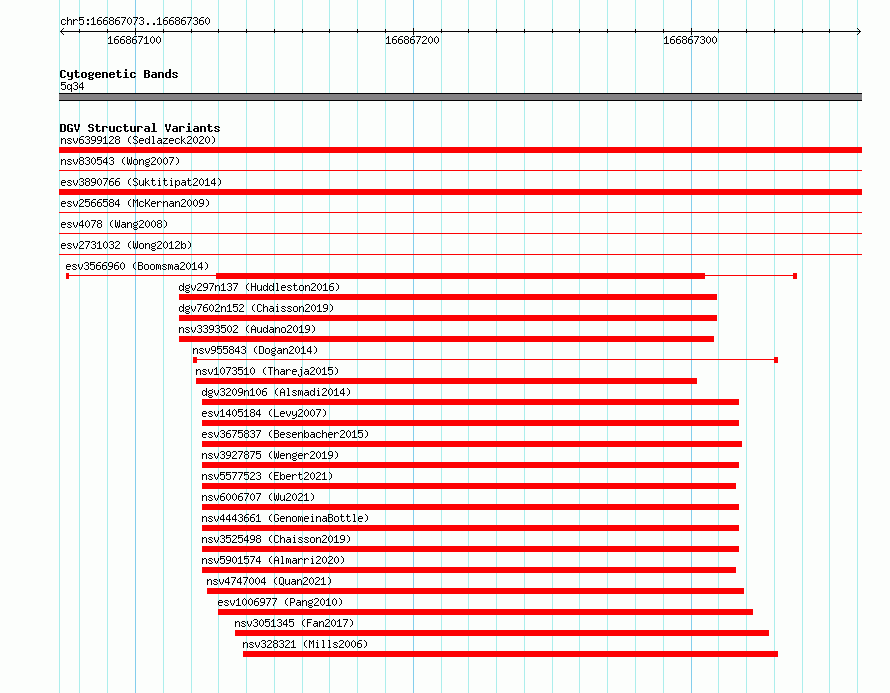This screenshot has width=890, height=693.
Task: Click the thin red line under nsv830543
Action: click(x=460, y=170)
